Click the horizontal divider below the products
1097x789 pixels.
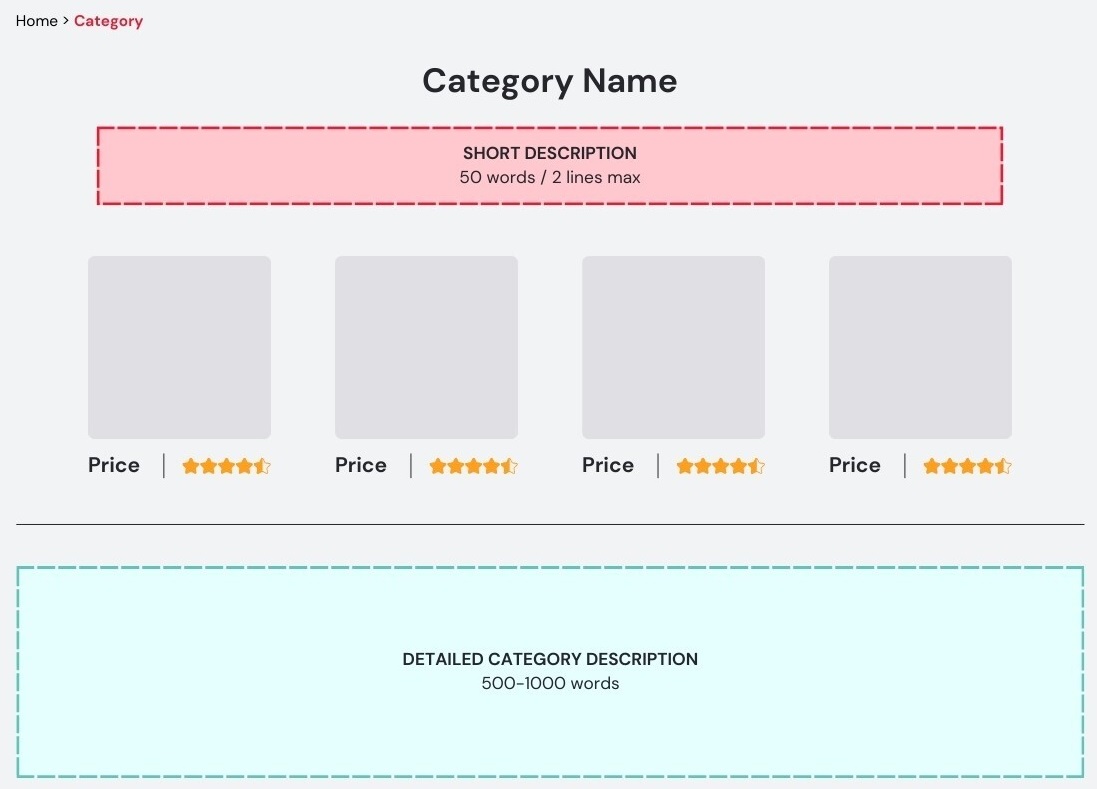(x=549, y=524)
